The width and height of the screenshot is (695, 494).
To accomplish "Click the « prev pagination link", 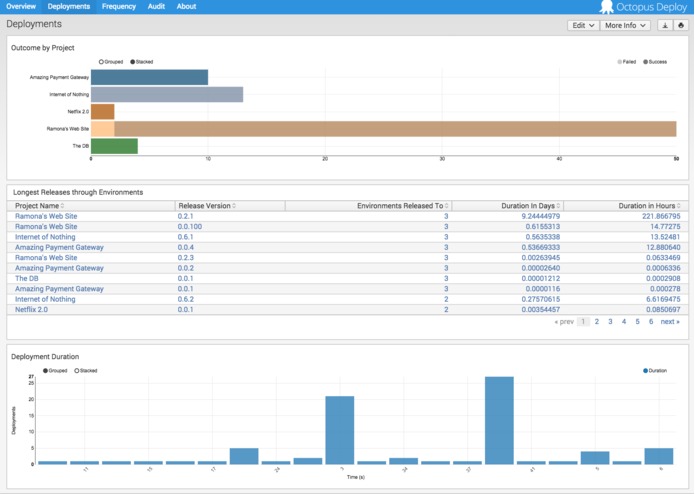I will 564,322.
